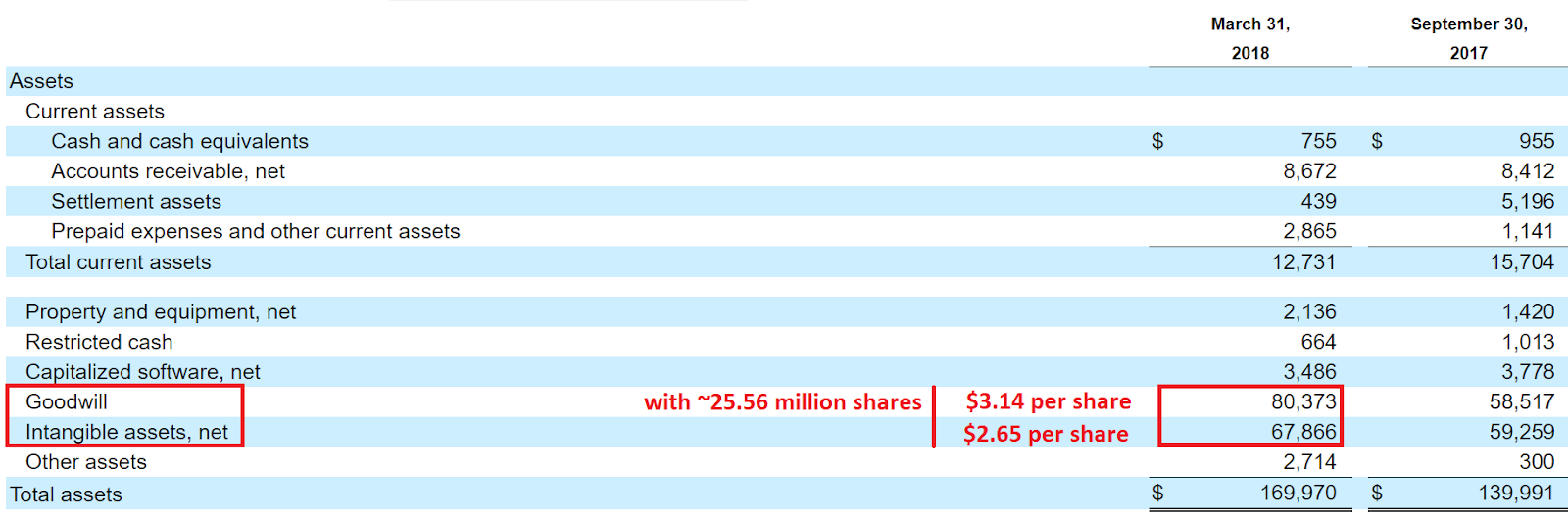1568x518 pixels.
Task: Click the 'September 30, 2017' column header
Action: point(1469,38)
